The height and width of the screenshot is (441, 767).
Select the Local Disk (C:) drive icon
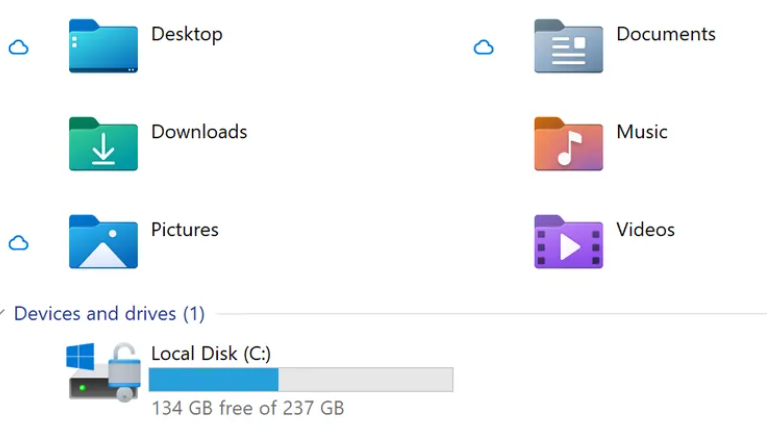pos(103,372)
